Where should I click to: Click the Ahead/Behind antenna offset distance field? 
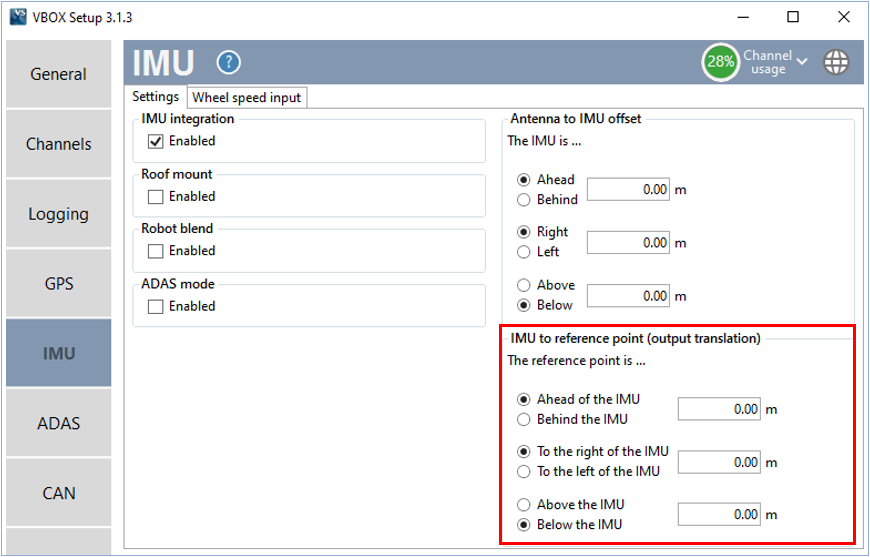pyautogui.click(x=628, y=189)
